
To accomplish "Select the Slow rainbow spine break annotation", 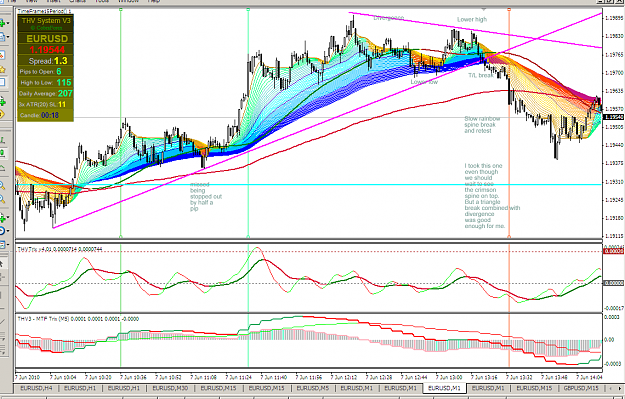I will [x=482, y=124].
